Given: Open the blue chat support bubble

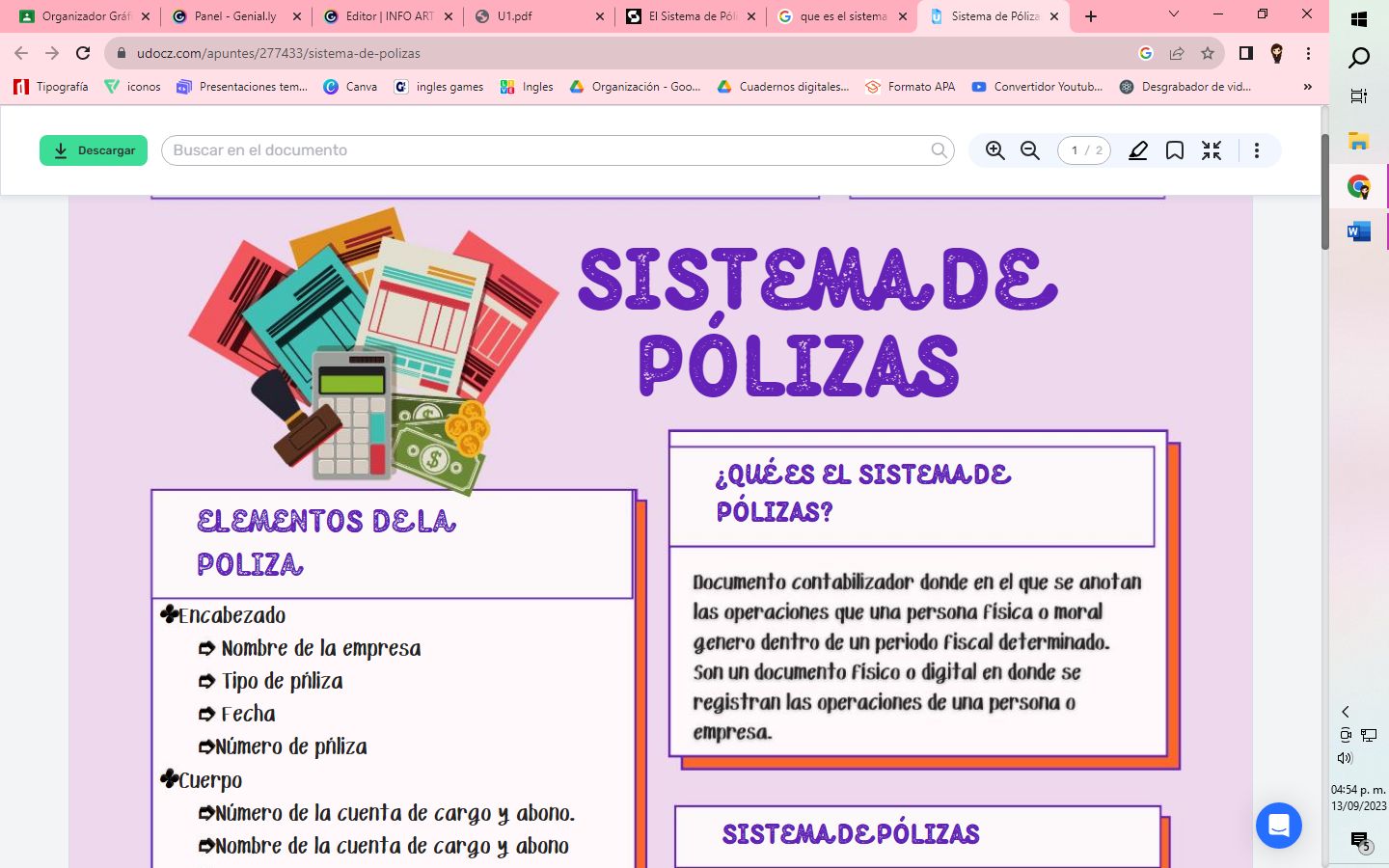Looking at the screenshot, I should [1279, 826].
